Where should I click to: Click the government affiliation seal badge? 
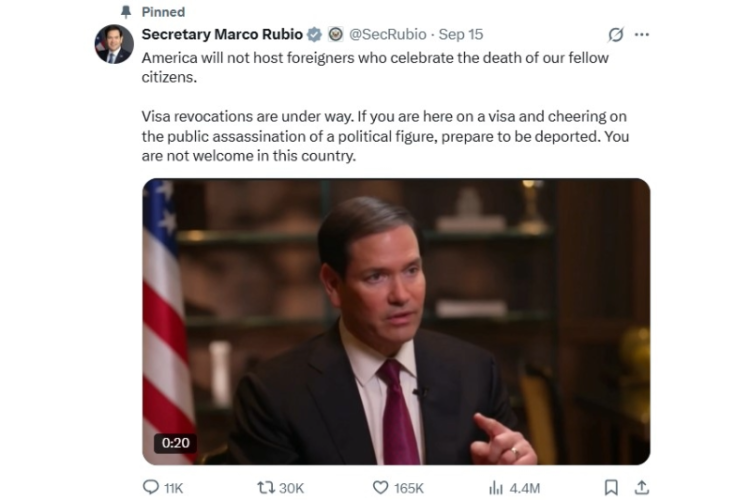click(336, 35)
